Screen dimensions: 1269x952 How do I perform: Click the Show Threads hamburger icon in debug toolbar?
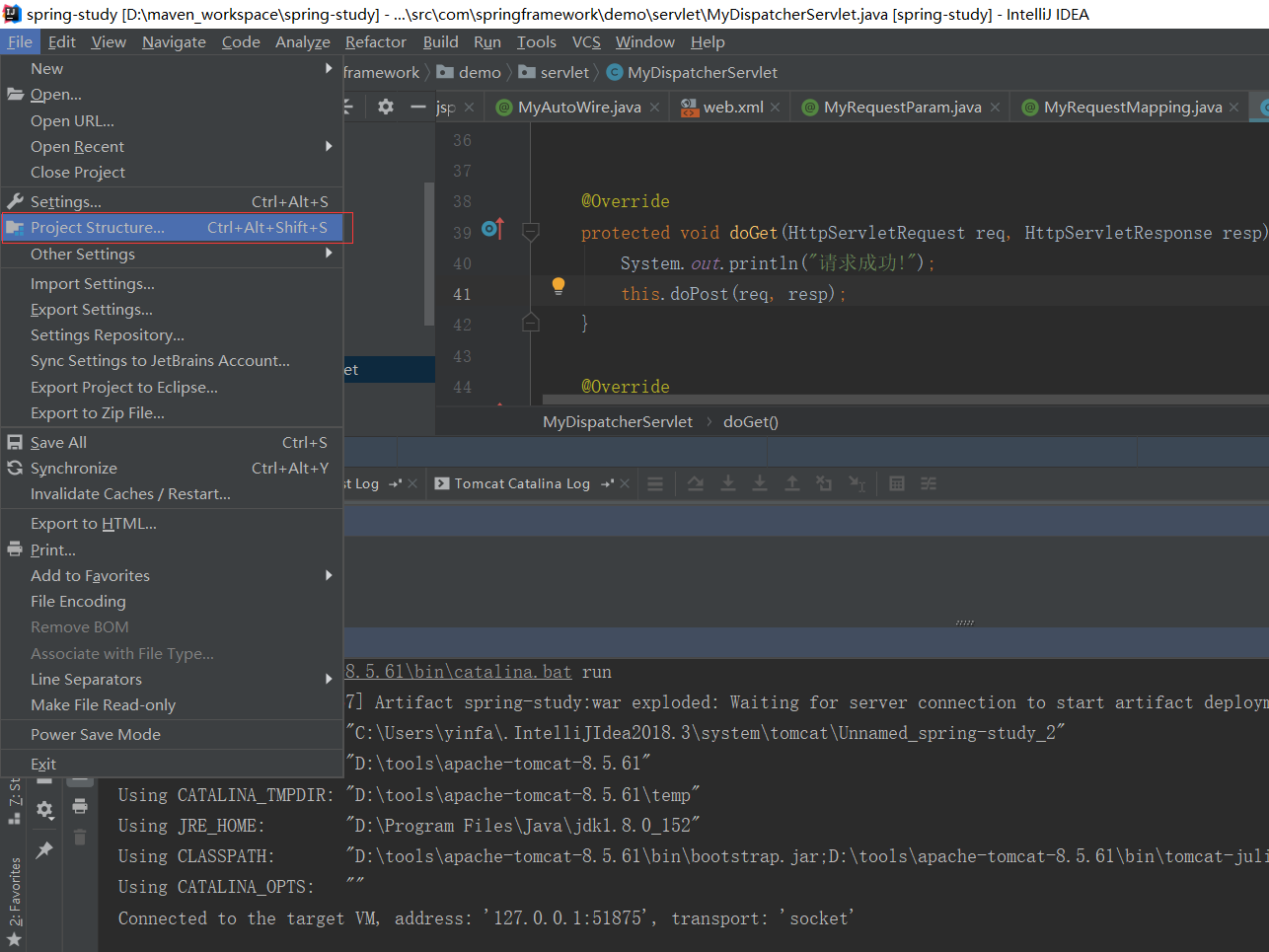[655, 483]
